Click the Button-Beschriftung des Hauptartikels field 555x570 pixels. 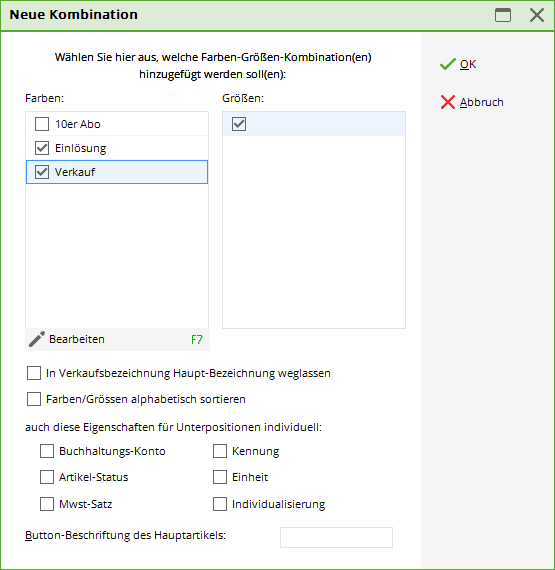pos(336,537)
